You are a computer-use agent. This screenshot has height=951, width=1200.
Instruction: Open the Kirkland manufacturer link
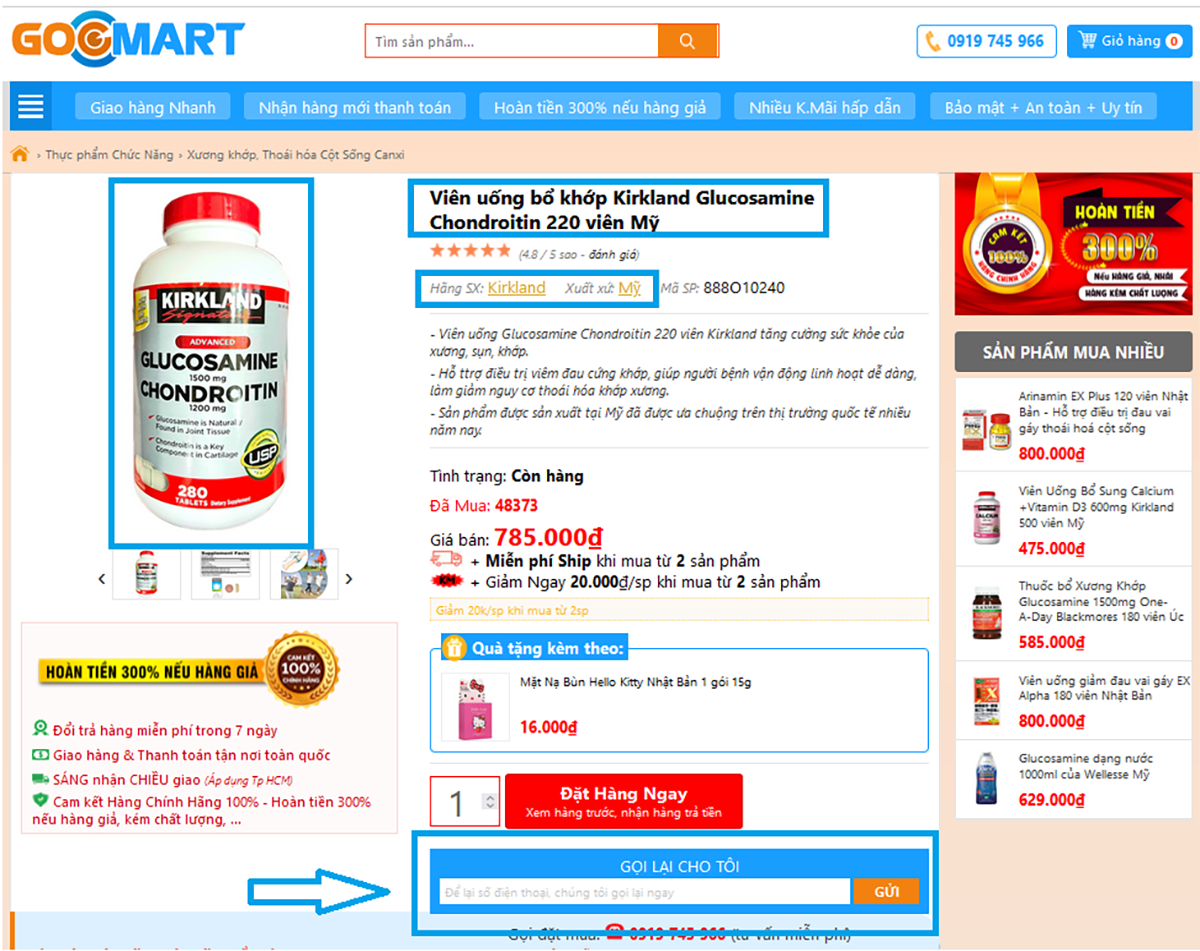517,288
